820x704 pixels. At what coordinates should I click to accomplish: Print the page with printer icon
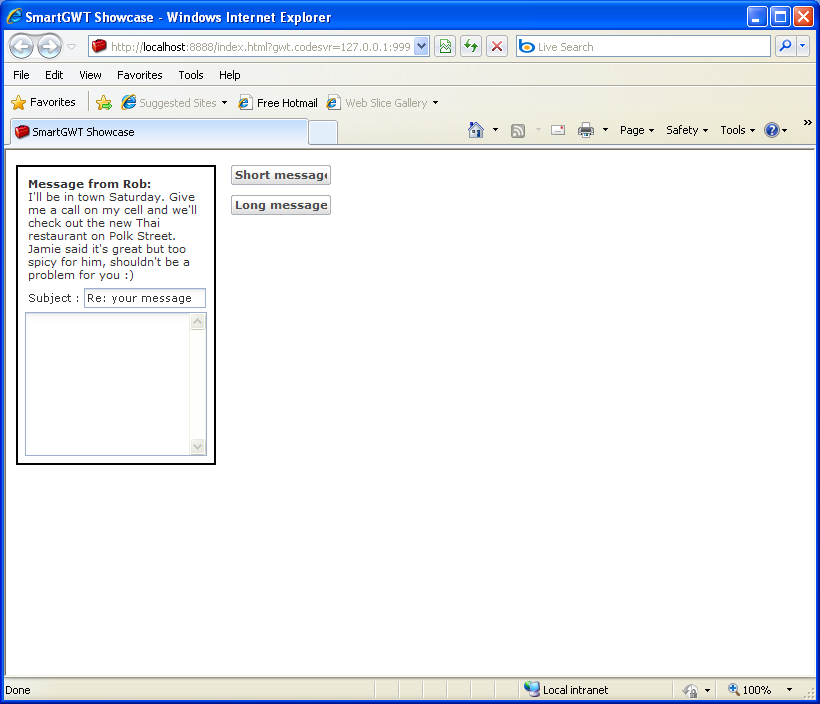(x=586, y=130)
